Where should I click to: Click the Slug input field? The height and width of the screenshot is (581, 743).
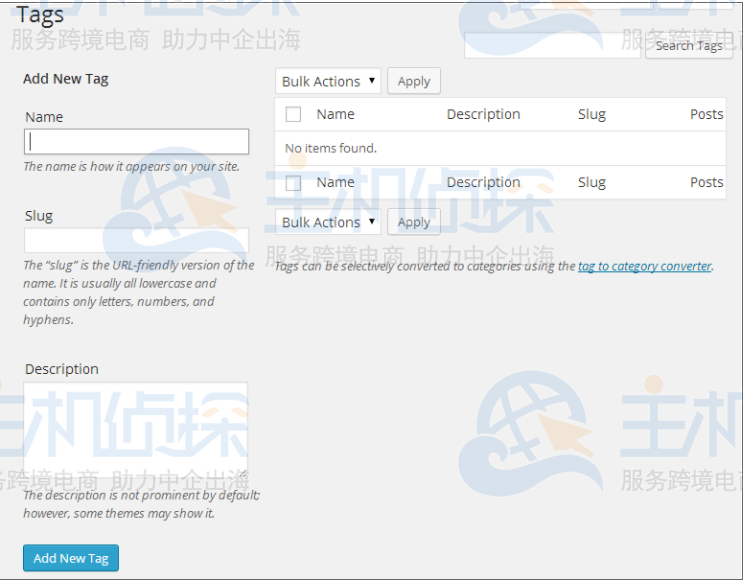tap(136, 240)
